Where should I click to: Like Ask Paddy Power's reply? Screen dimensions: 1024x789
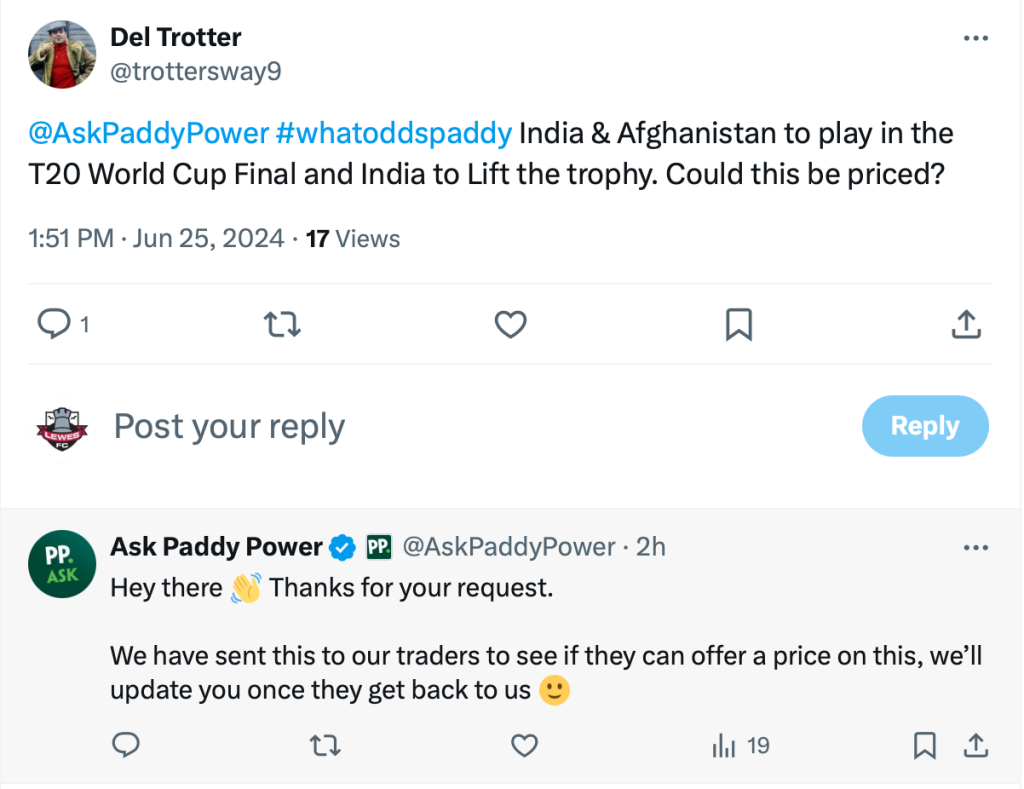click(x=524, y=745)
